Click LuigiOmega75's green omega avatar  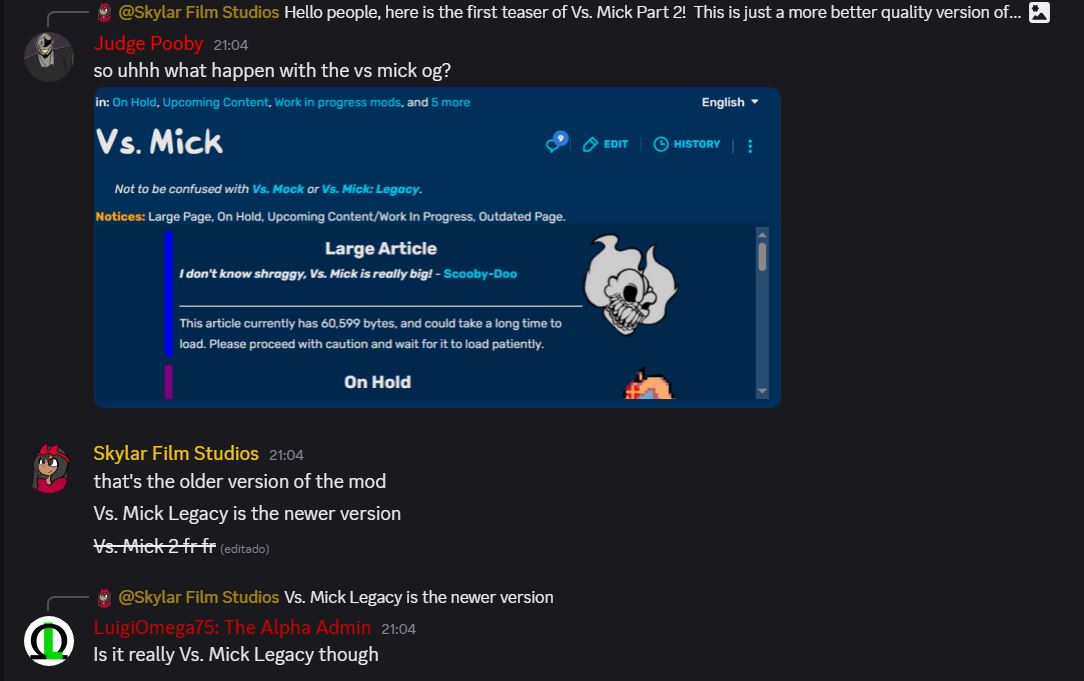tap(49, 641)
